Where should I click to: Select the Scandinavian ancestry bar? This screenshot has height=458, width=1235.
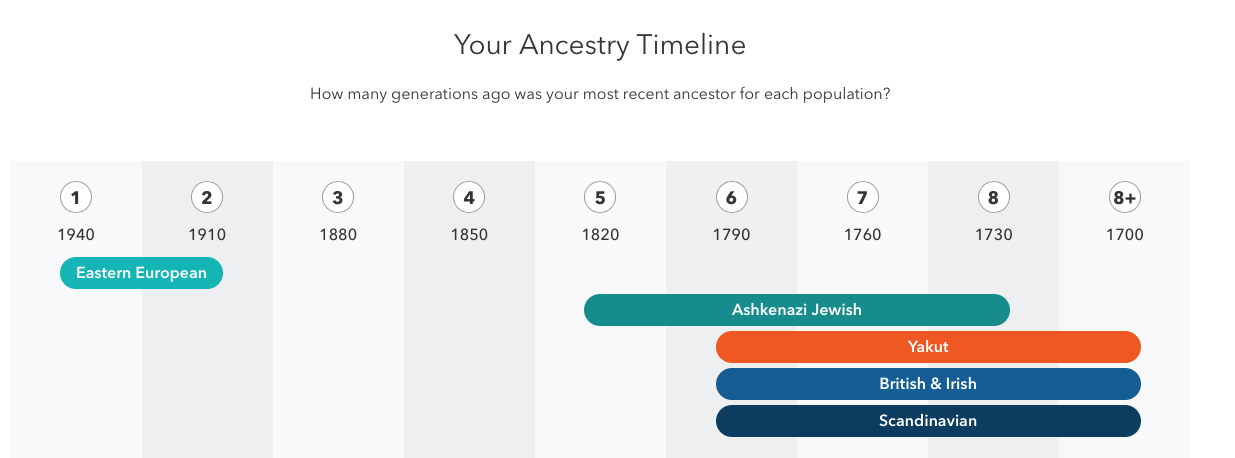click(x=928, y=421)
